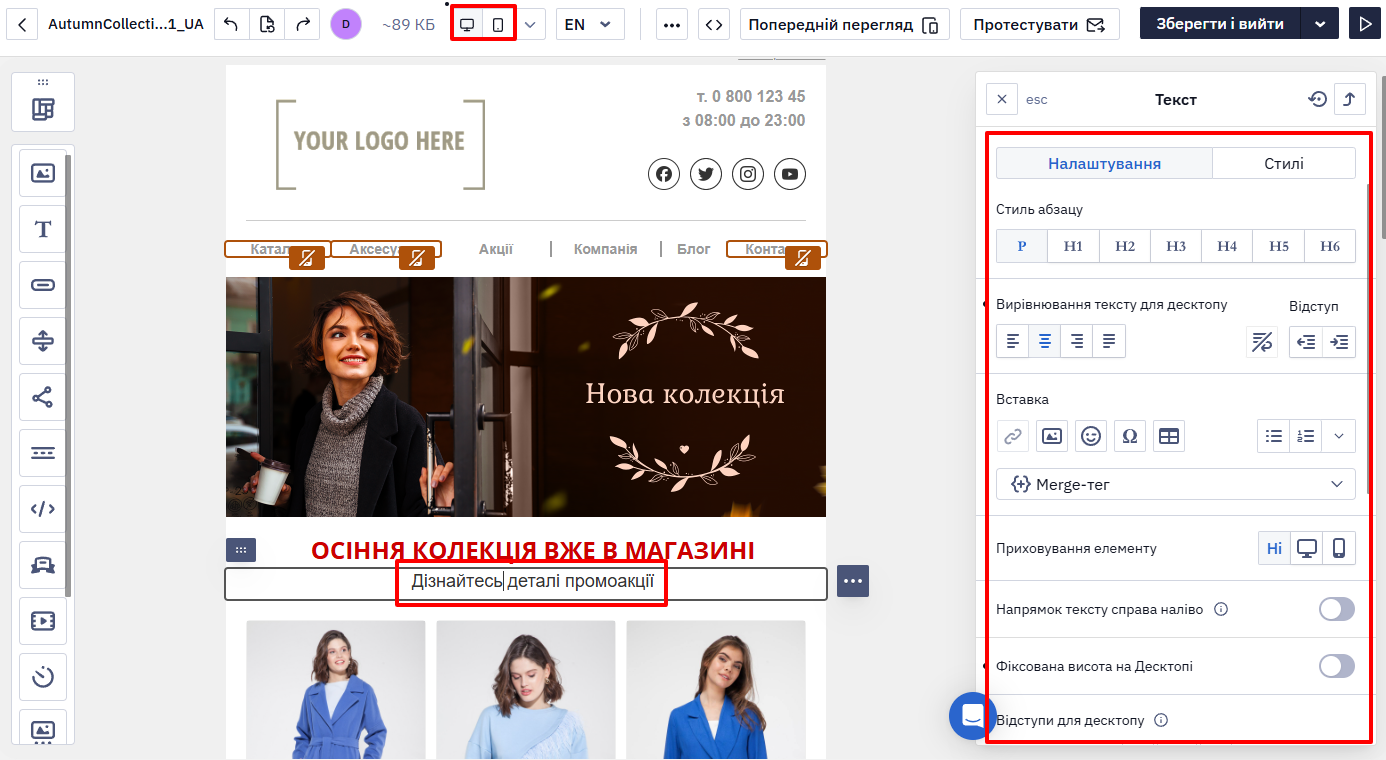
Task: Select Ні for element hiding
Action: pos(1274,548)
